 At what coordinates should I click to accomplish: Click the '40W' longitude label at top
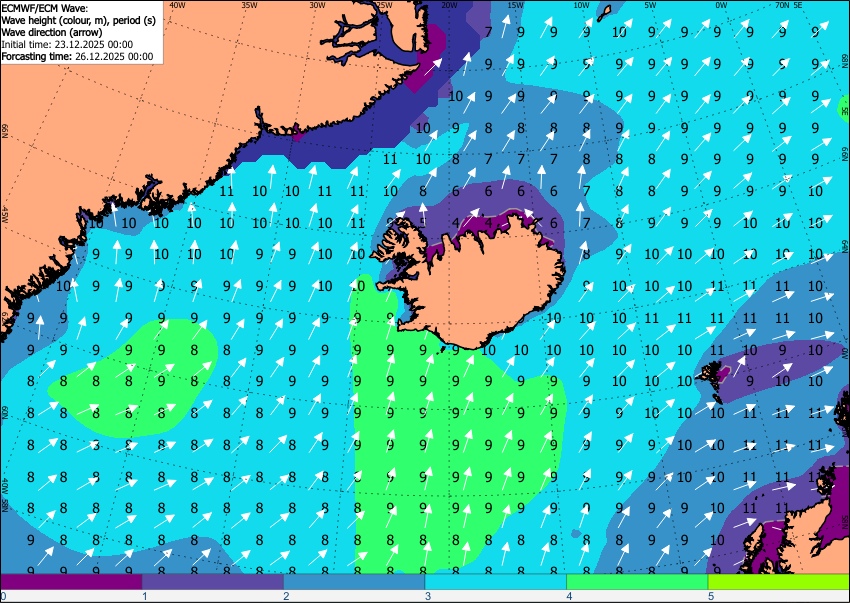(x=177, y=5)
